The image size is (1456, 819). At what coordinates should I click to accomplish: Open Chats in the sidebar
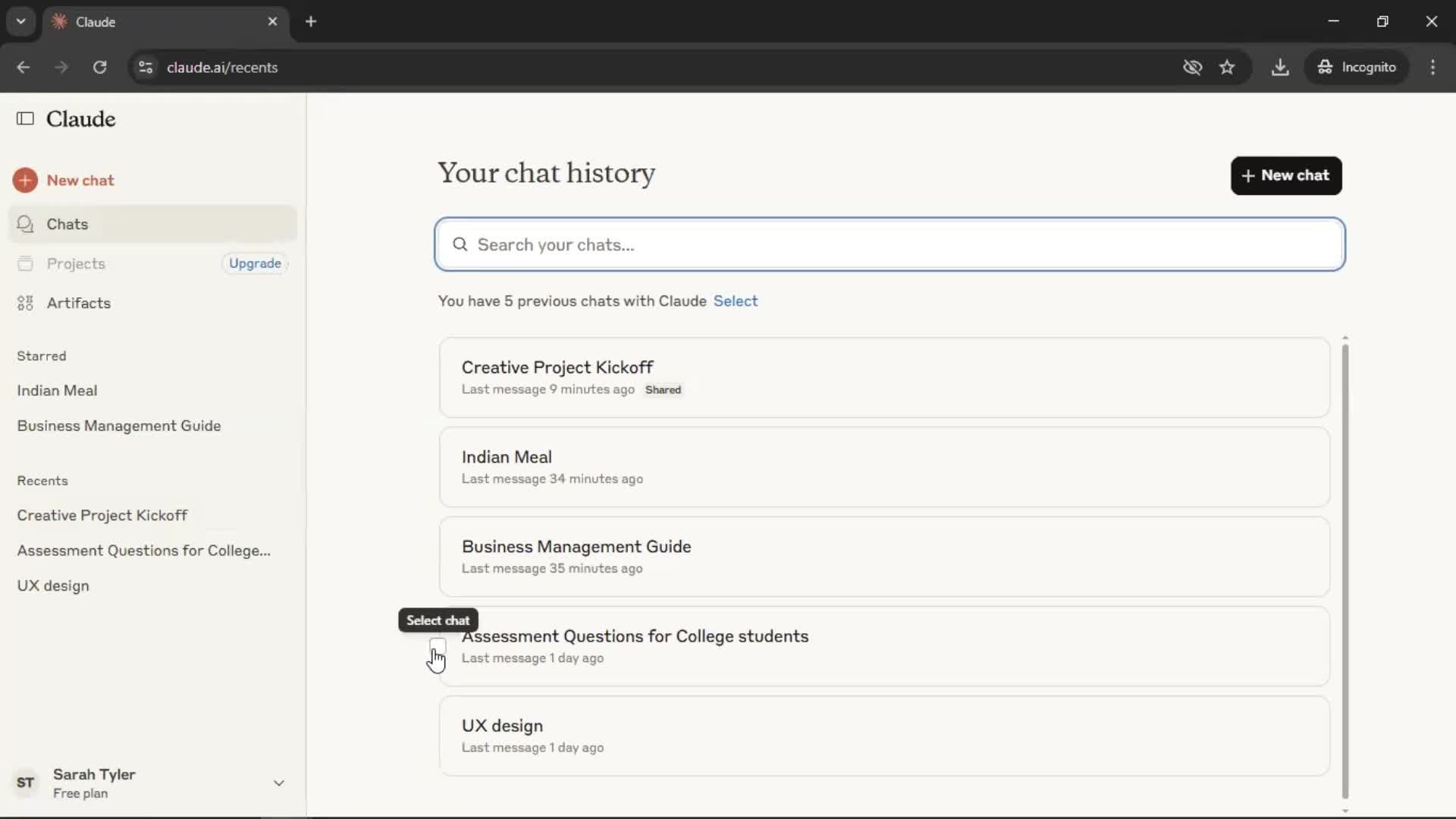point(152,224)
